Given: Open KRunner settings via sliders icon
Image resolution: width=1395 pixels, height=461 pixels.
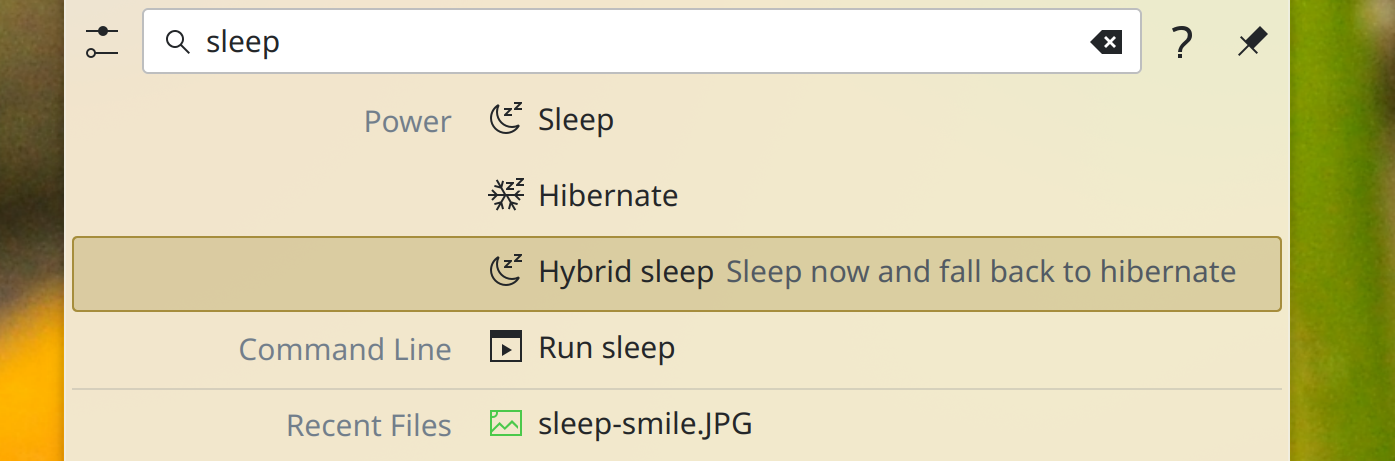Looking at the screenshot, I should [x=102, y=42].
